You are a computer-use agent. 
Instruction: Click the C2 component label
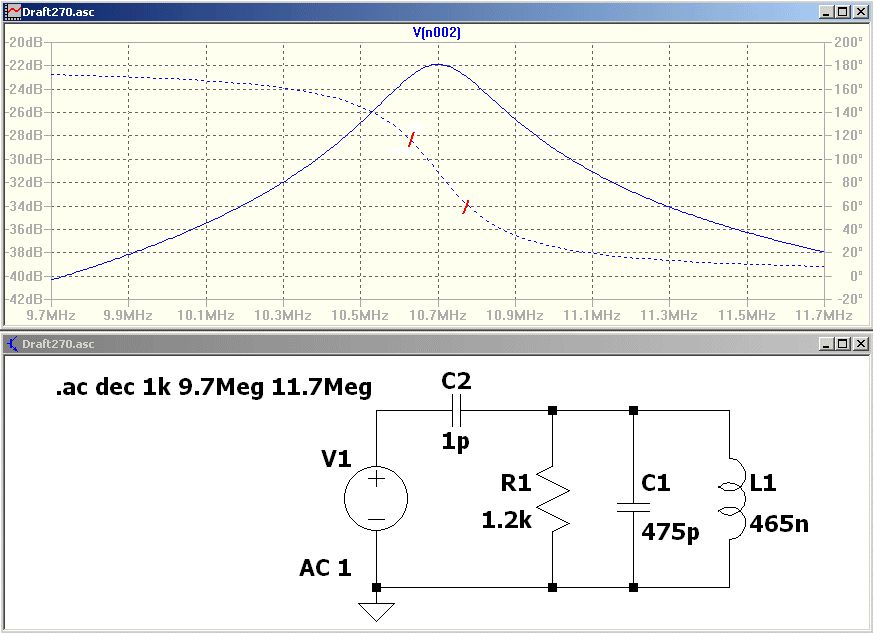point(456,381)
